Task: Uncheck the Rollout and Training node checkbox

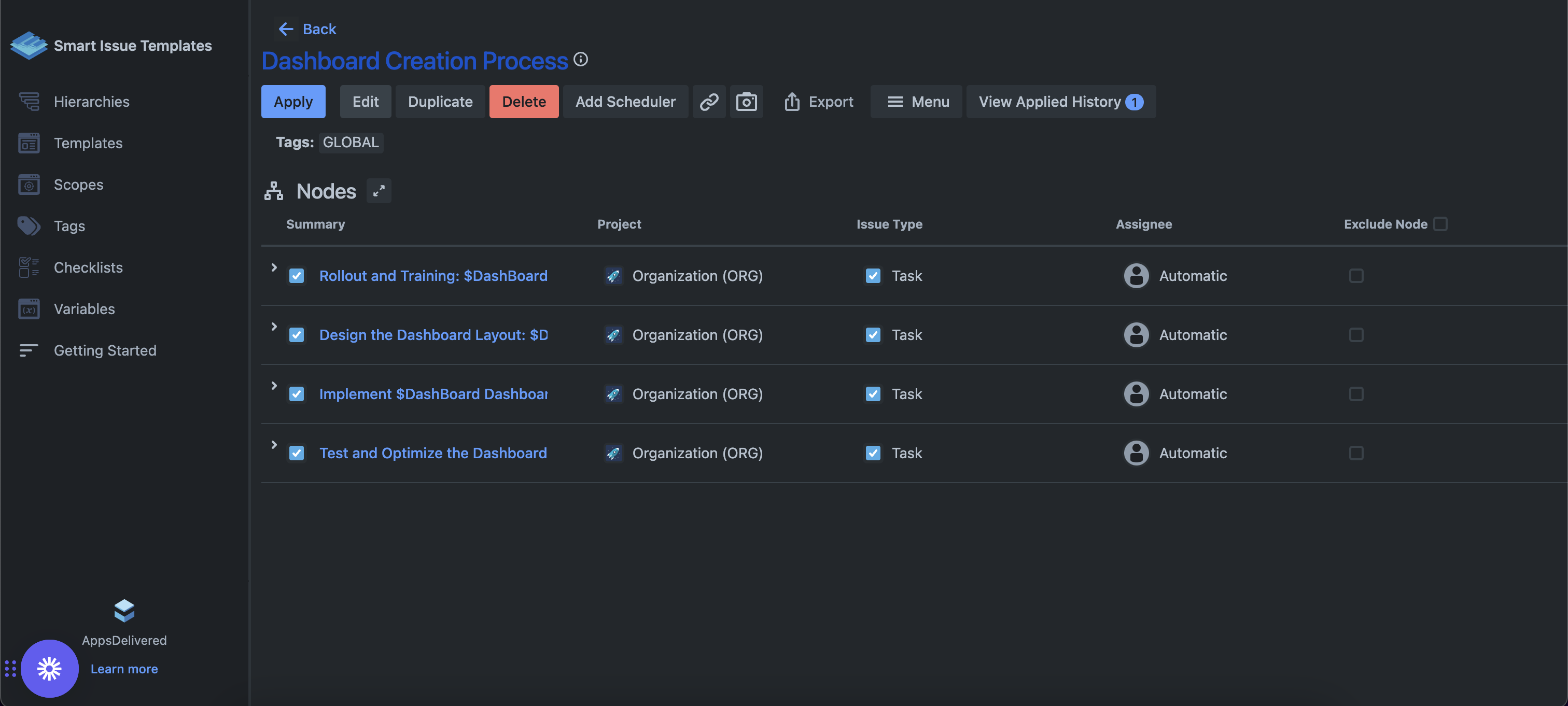Action: 297,276
